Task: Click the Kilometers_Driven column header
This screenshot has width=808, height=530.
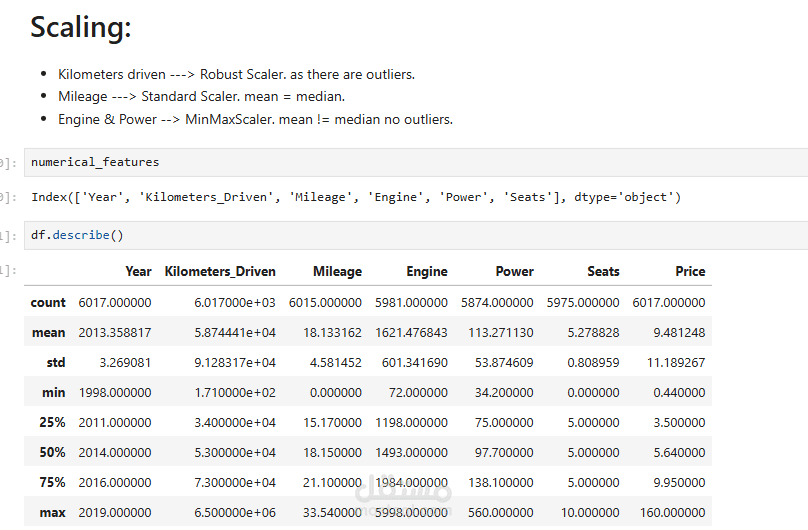Action: [220, 271]
